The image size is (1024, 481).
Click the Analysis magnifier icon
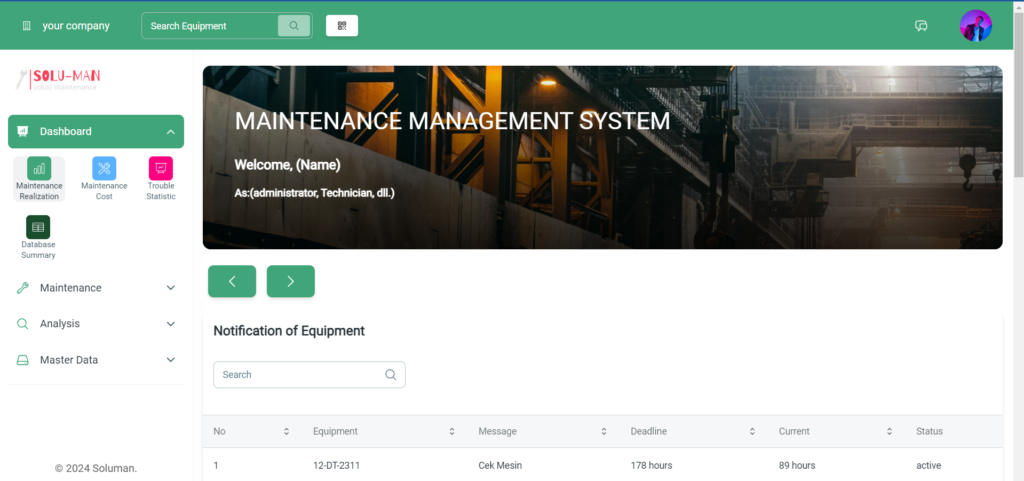22,324
